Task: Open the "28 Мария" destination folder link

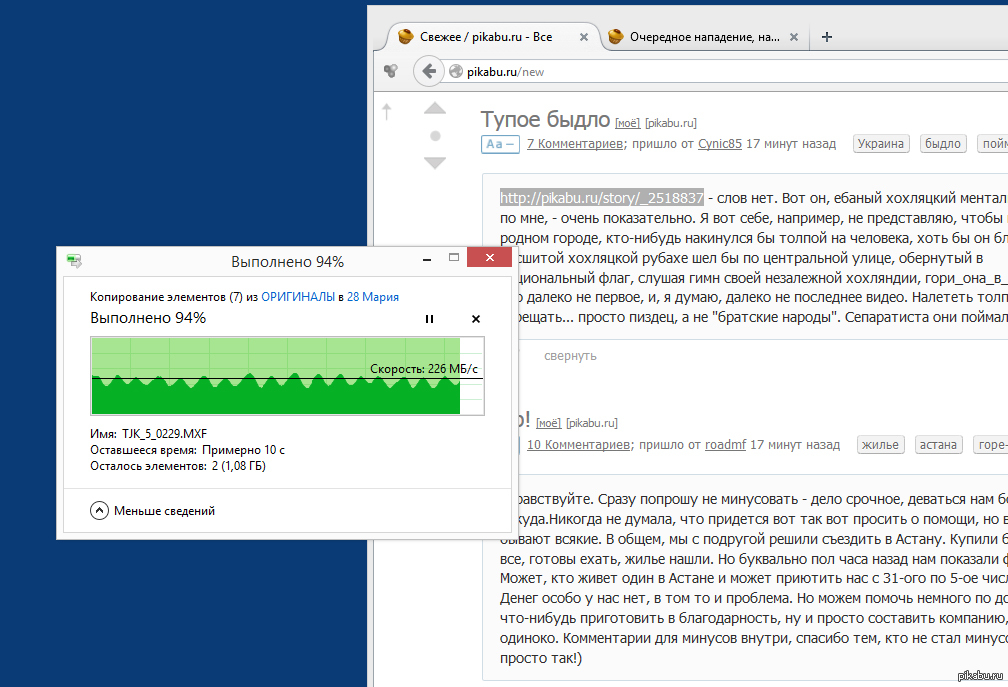Action: click(x=373, y=297)
